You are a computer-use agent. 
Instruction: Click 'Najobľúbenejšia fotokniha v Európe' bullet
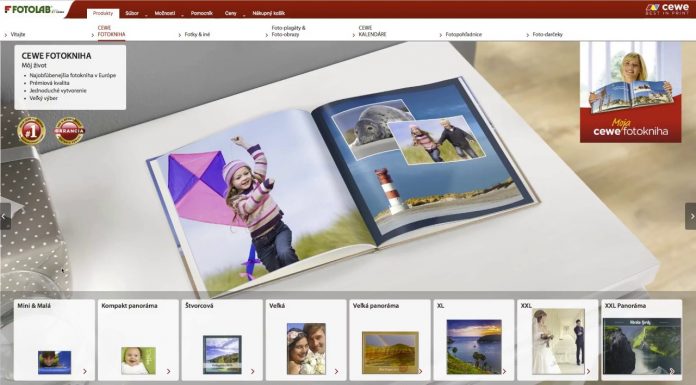click(73, 75)
